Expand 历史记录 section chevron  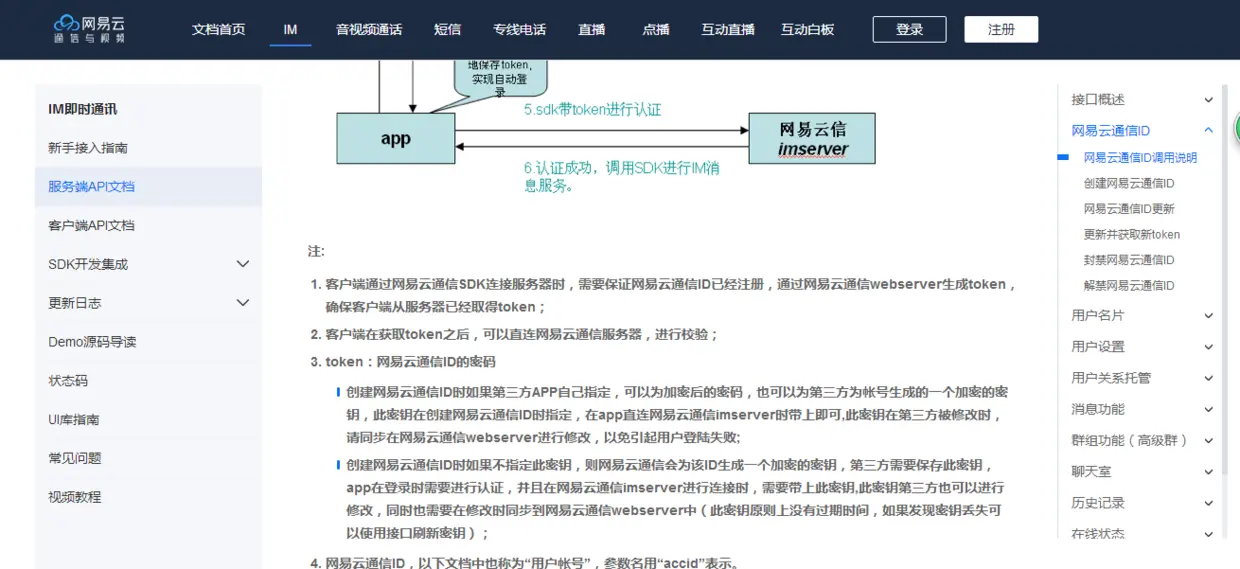[1209, 503]
